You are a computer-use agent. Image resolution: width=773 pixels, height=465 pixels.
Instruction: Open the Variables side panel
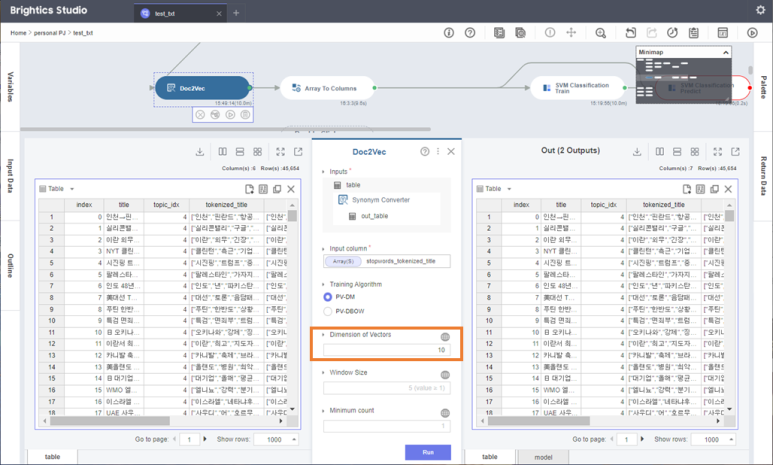10,87
